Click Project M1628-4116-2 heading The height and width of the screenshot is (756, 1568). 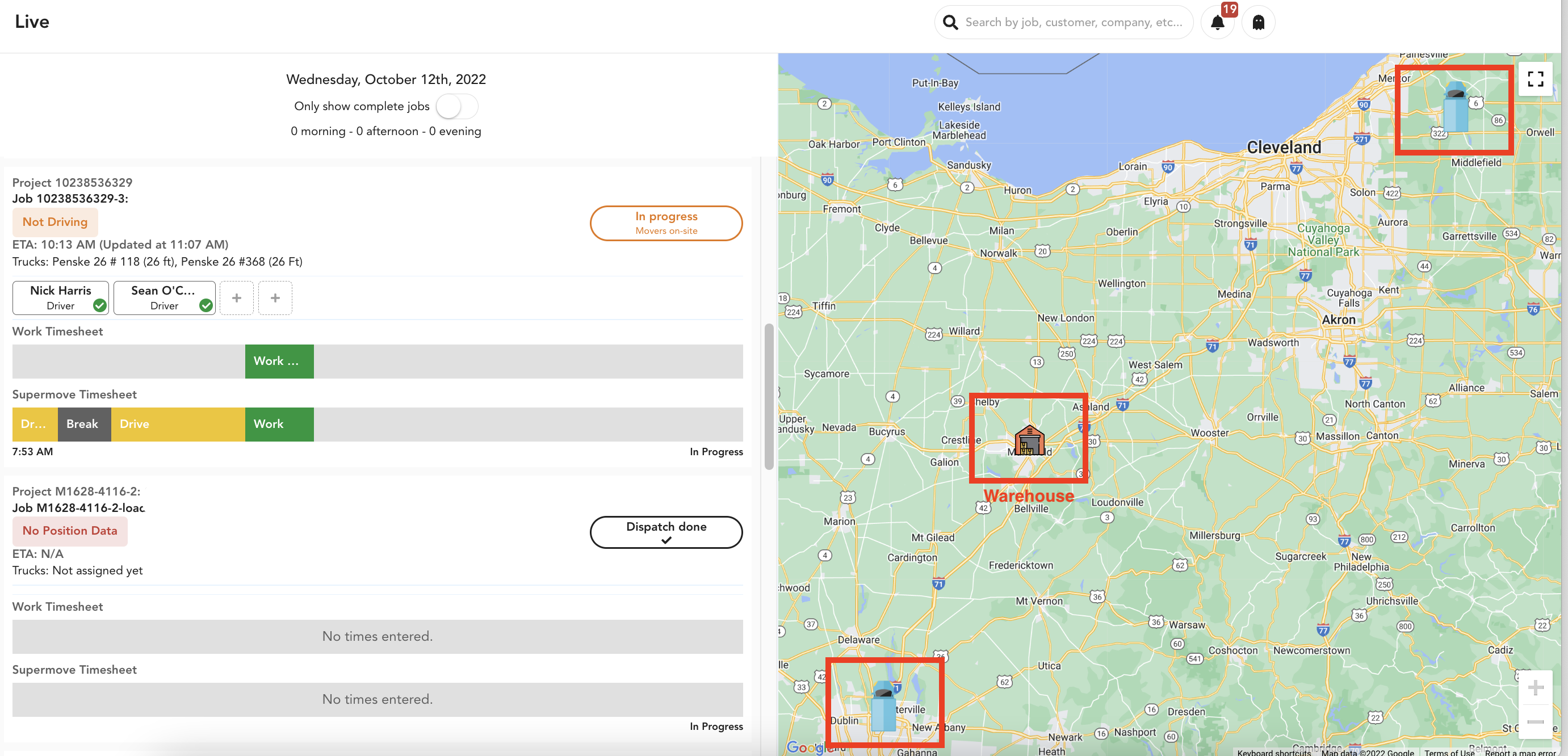coord(76,492)
